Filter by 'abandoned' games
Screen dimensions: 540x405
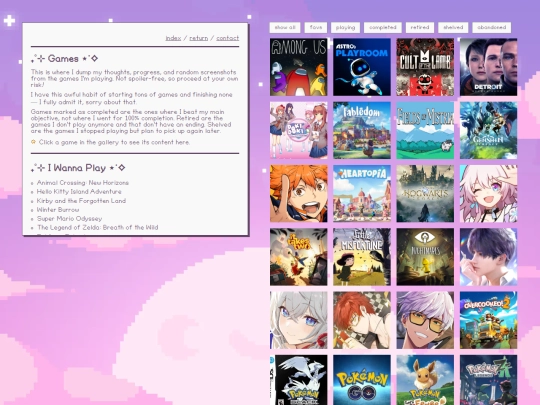(491, 27)
